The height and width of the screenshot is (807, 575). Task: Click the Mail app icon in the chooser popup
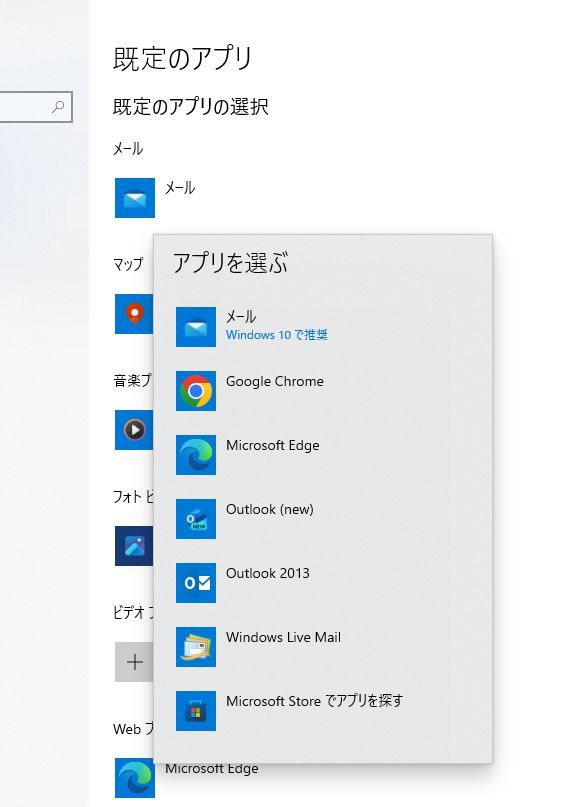[x=196, y=327]
